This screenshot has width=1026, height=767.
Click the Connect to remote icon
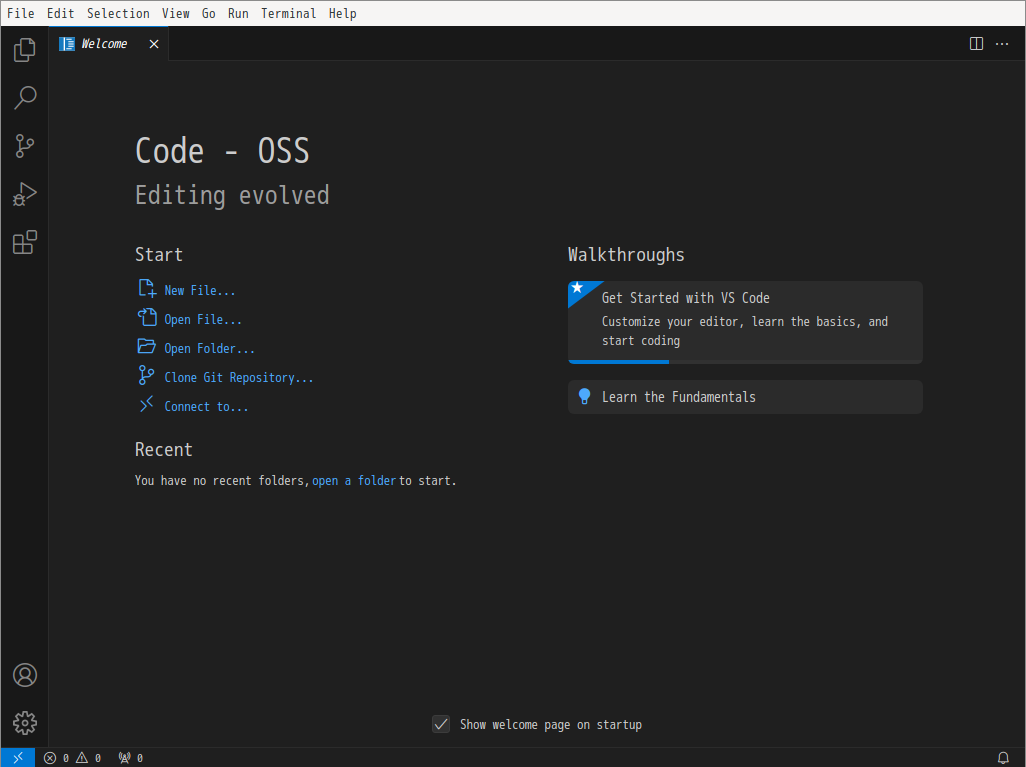point(147,404)
